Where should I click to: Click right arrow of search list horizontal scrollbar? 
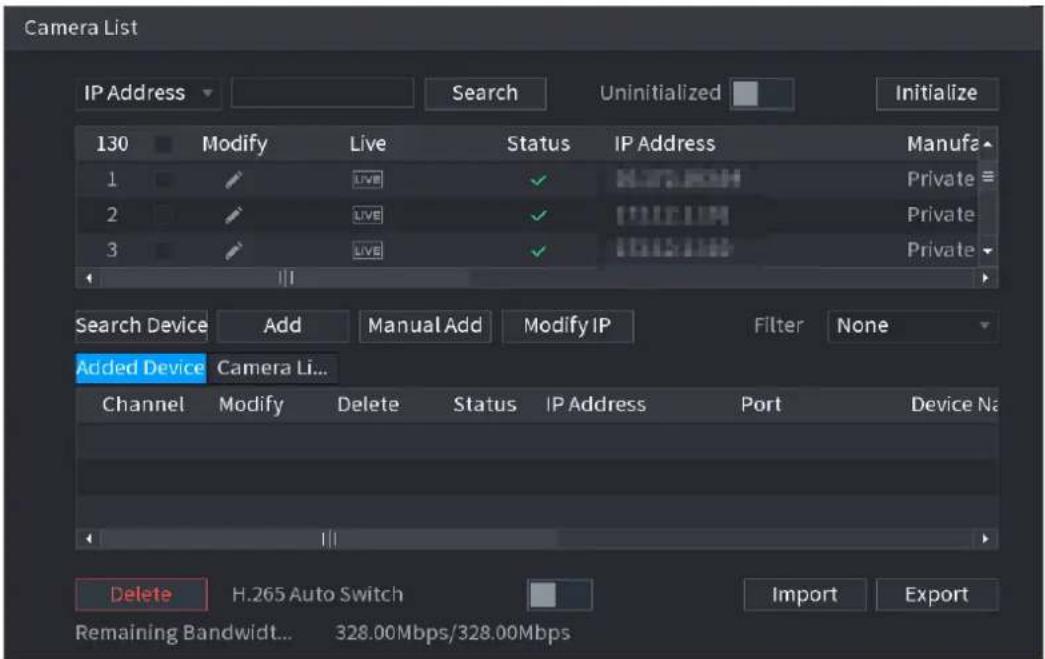pos(986,278)
